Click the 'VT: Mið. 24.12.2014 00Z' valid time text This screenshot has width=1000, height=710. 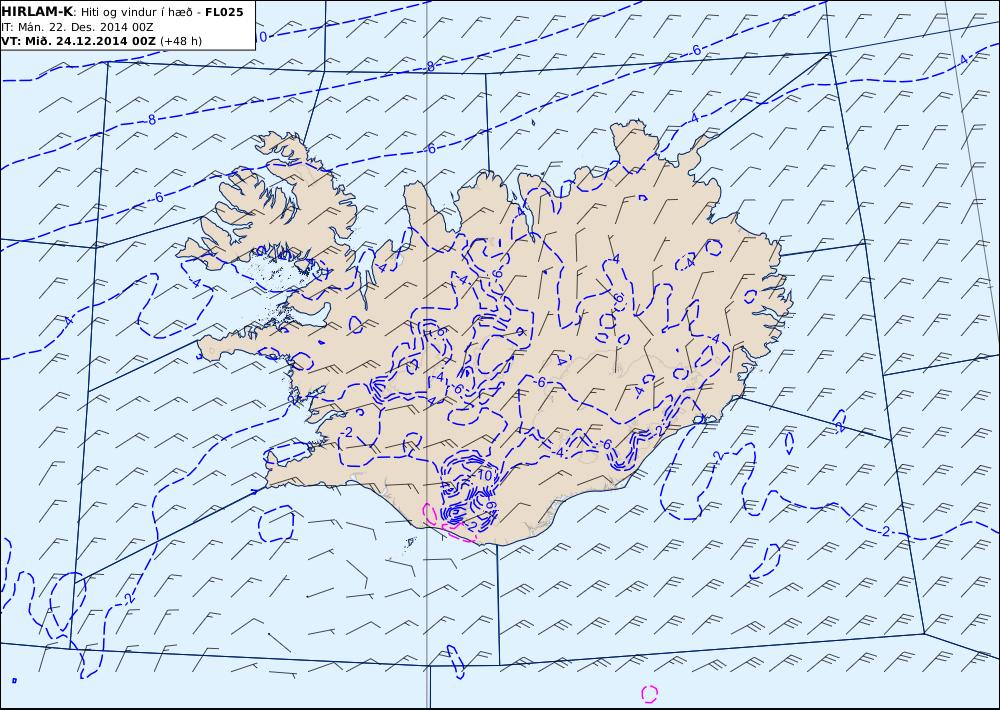[x=78, y=41]
